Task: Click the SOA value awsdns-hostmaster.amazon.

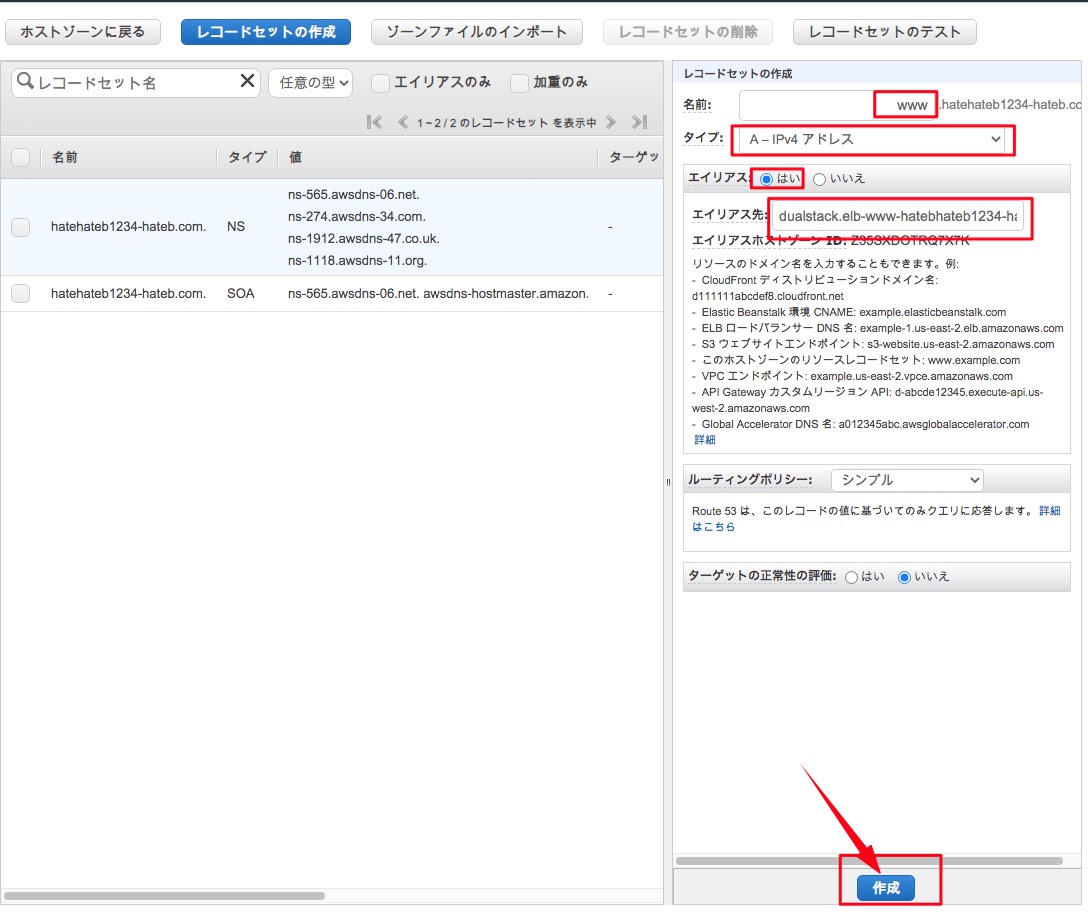Action: click(506, 294)
